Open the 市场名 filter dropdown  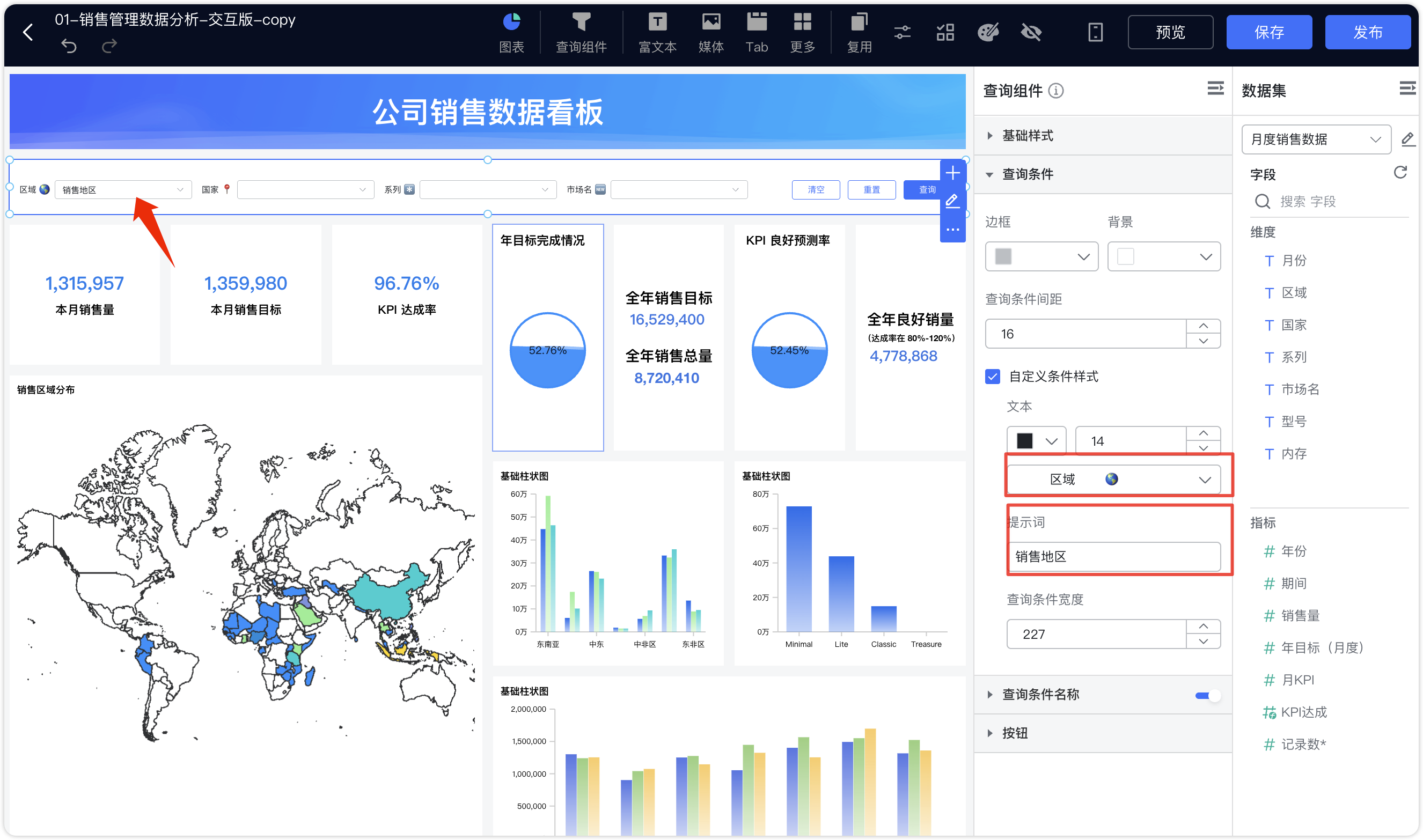[679, 190]
